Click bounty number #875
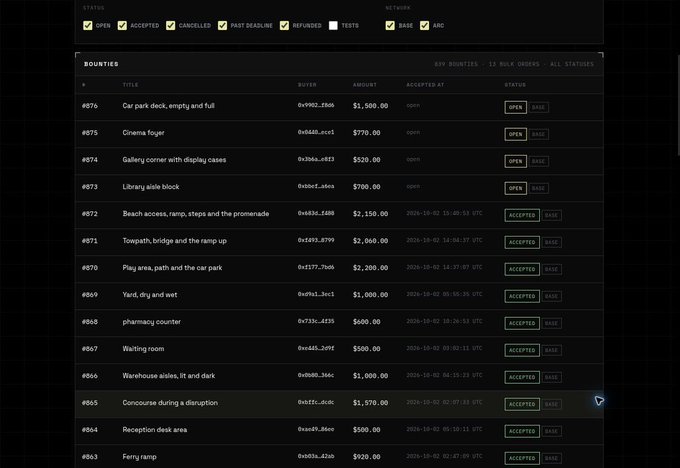 90,133
